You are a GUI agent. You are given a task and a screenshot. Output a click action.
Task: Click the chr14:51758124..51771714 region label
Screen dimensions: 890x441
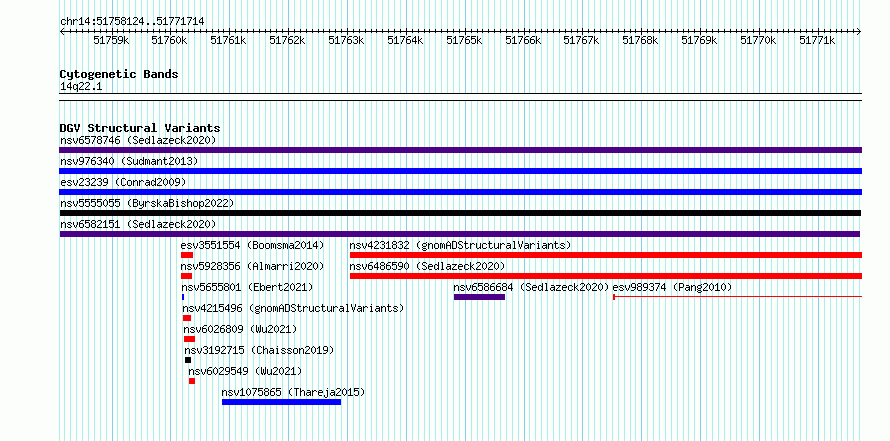[x=132, y=22]
